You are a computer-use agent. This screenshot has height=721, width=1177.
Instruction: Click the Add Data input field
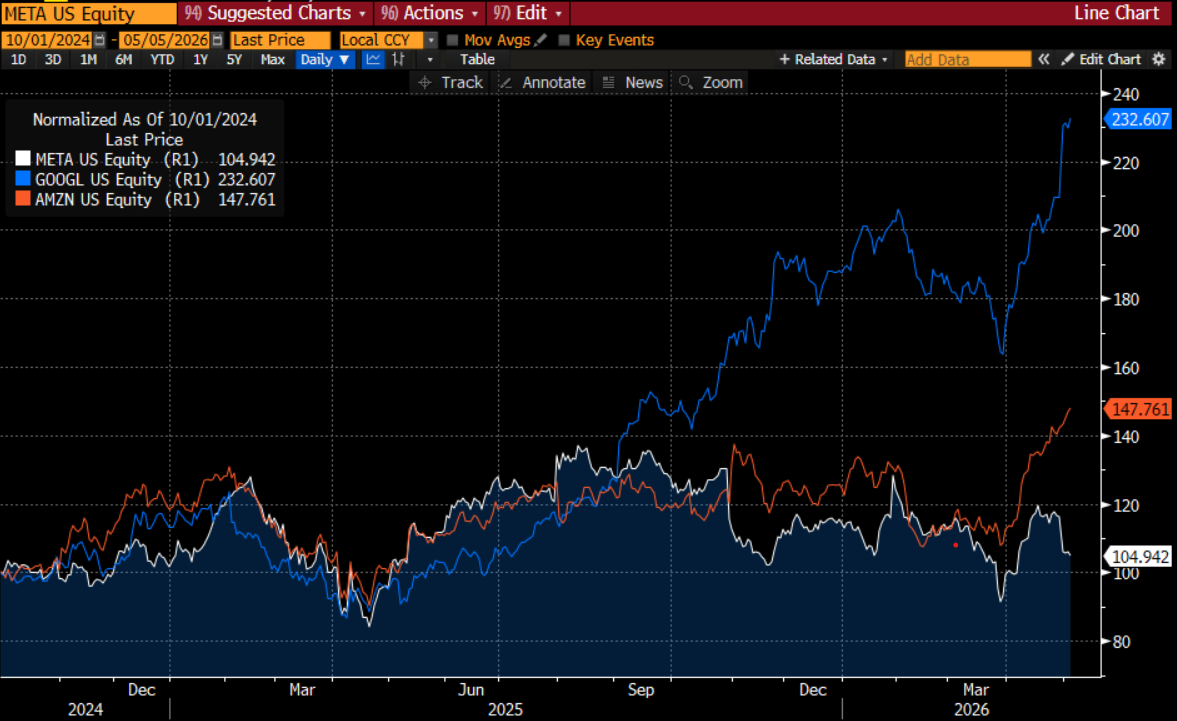[968, 59]
